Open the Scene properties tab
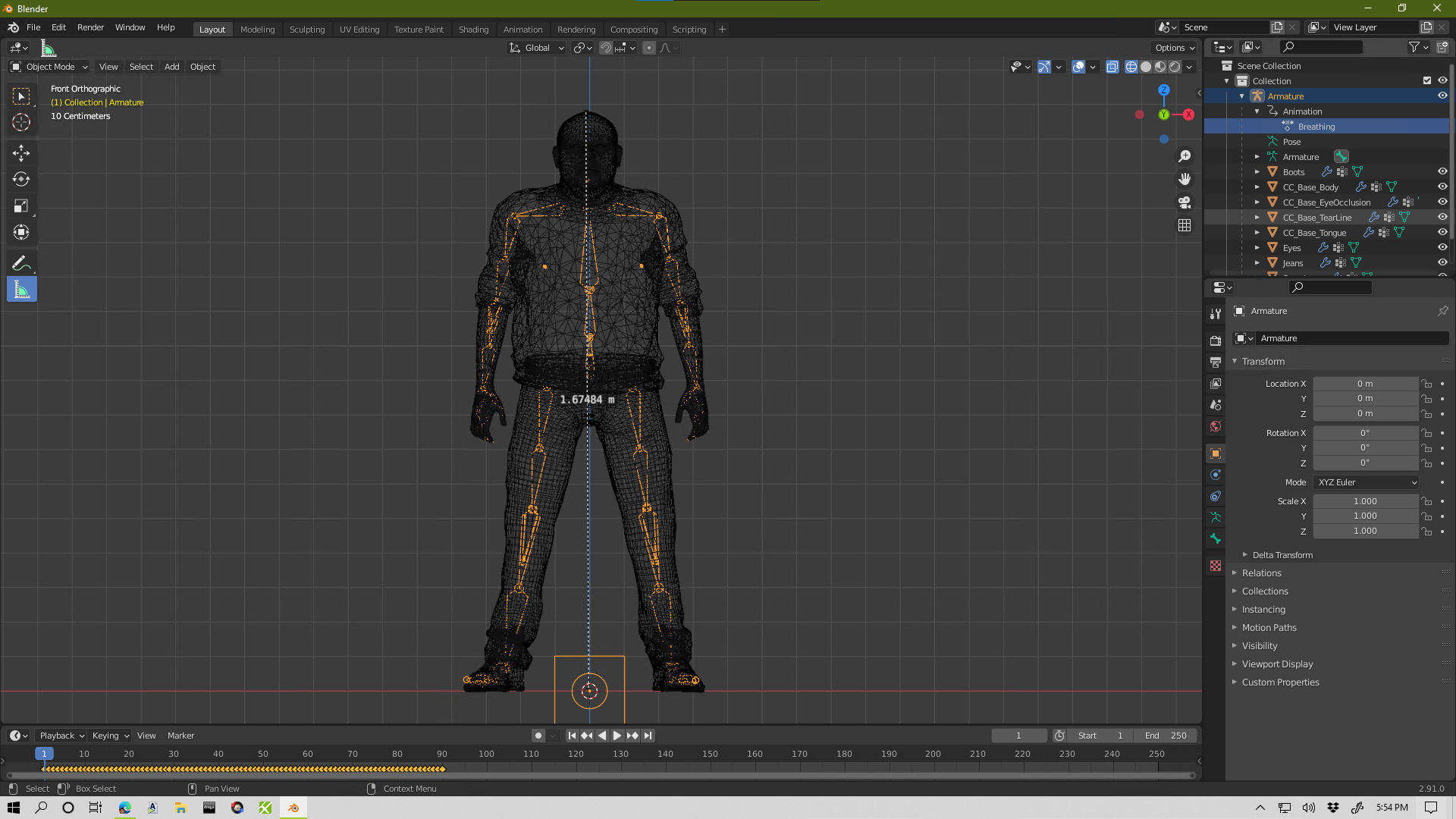 [1216, 405]
